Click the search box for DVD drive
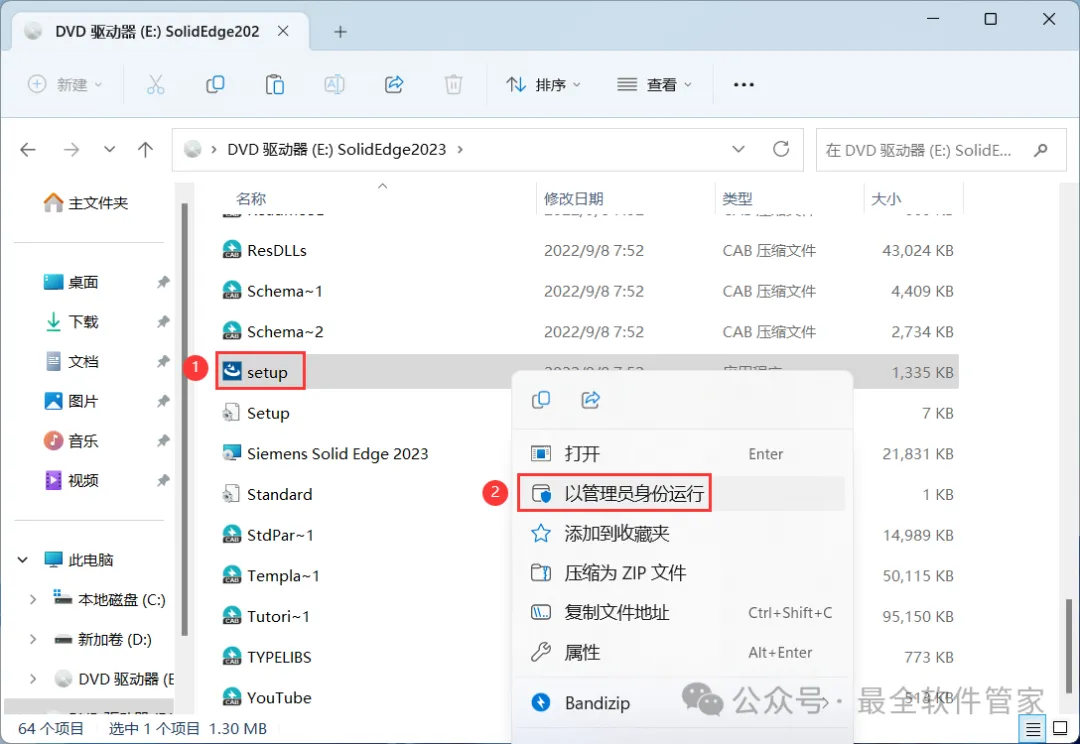This screenshot has height=744, width=1080. (x=941, y=149)
